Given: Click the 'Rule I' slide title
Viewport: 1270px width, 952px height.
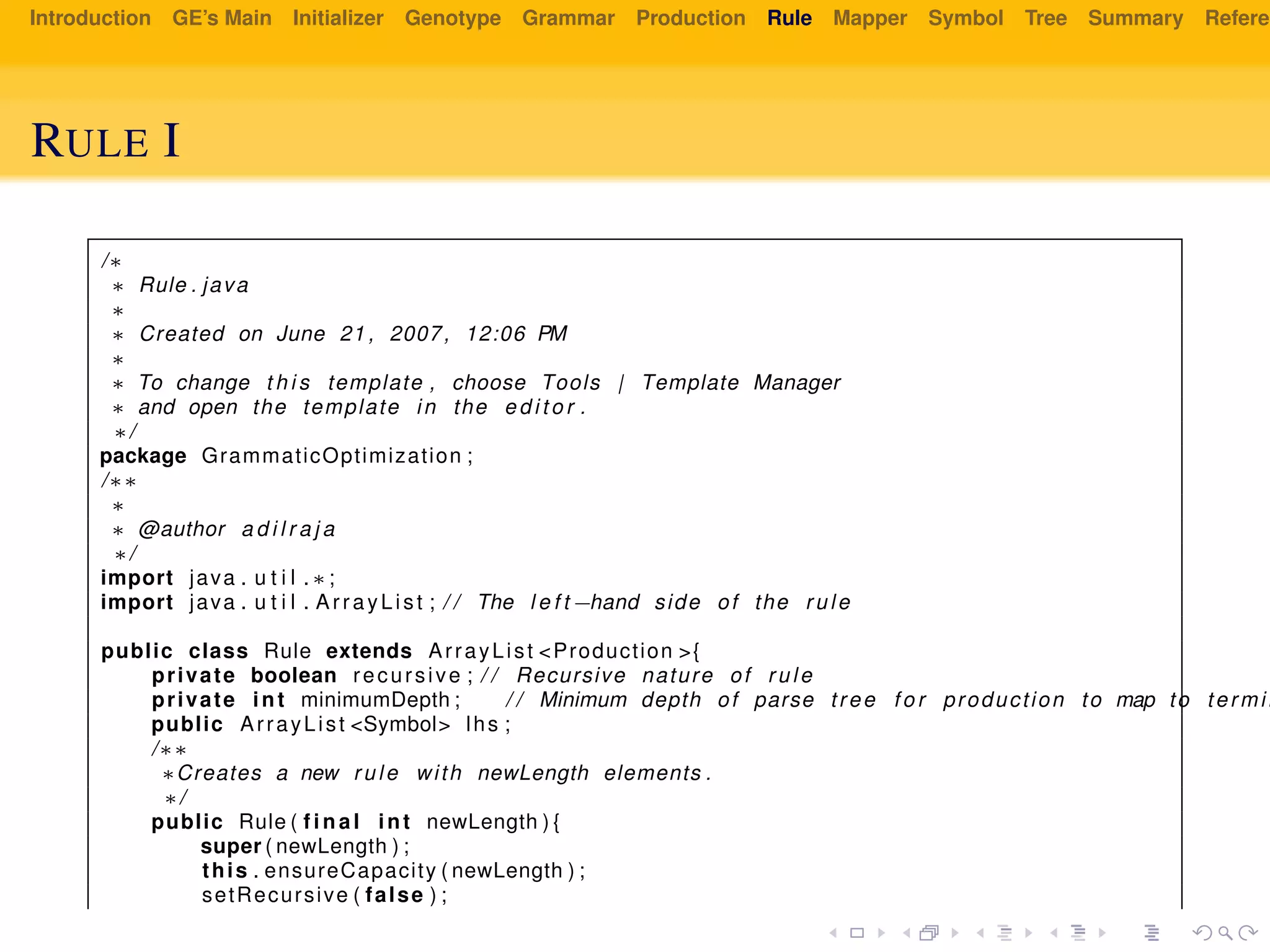Looking at the screenshot, I should click(x=105, y=141).
